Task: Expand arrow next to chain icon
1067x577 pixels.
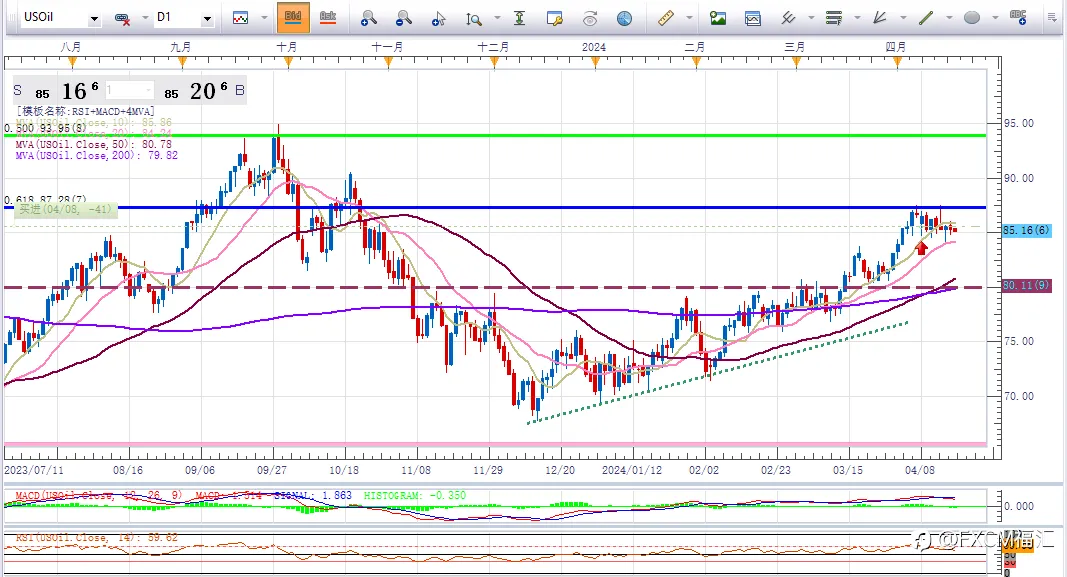Action: pyautogui.click(x=144, y=18)
